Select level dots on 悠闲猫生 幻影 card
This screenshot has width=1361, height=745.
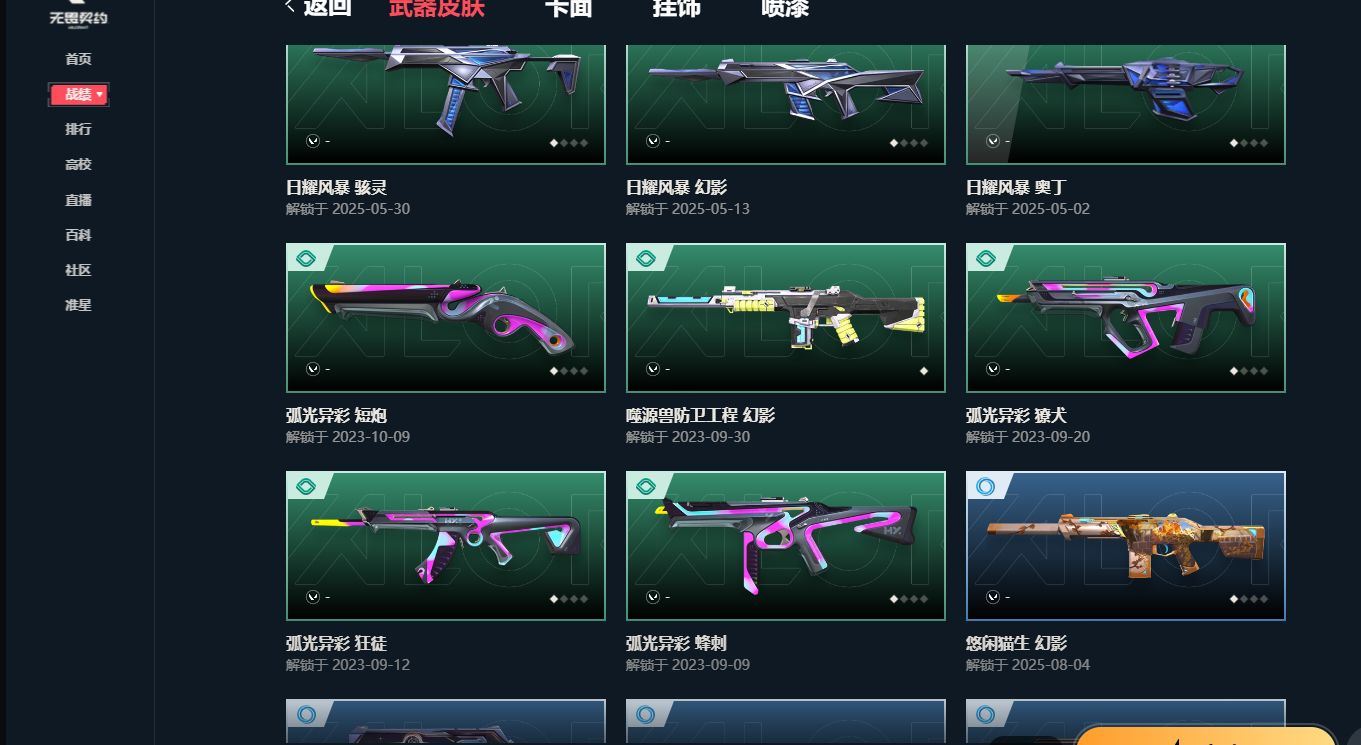coord(1249,599)
